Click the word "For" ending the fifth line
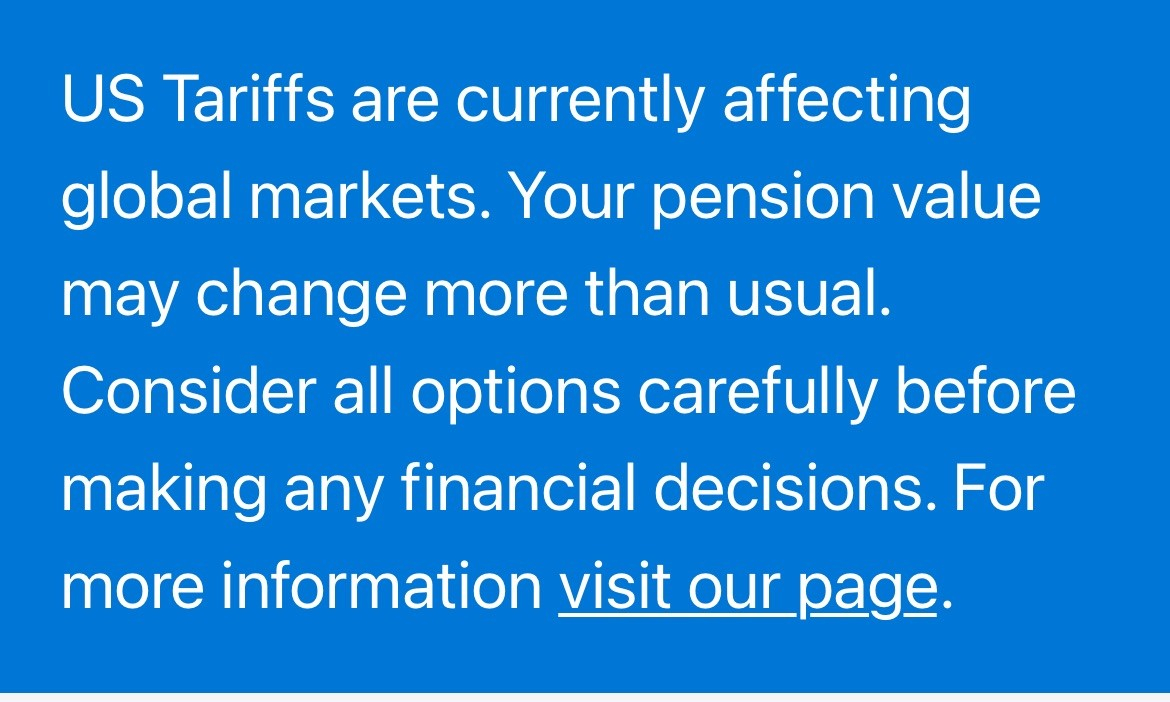The width and height of the screenshot is (1170, 702). (x=998, y=489)
